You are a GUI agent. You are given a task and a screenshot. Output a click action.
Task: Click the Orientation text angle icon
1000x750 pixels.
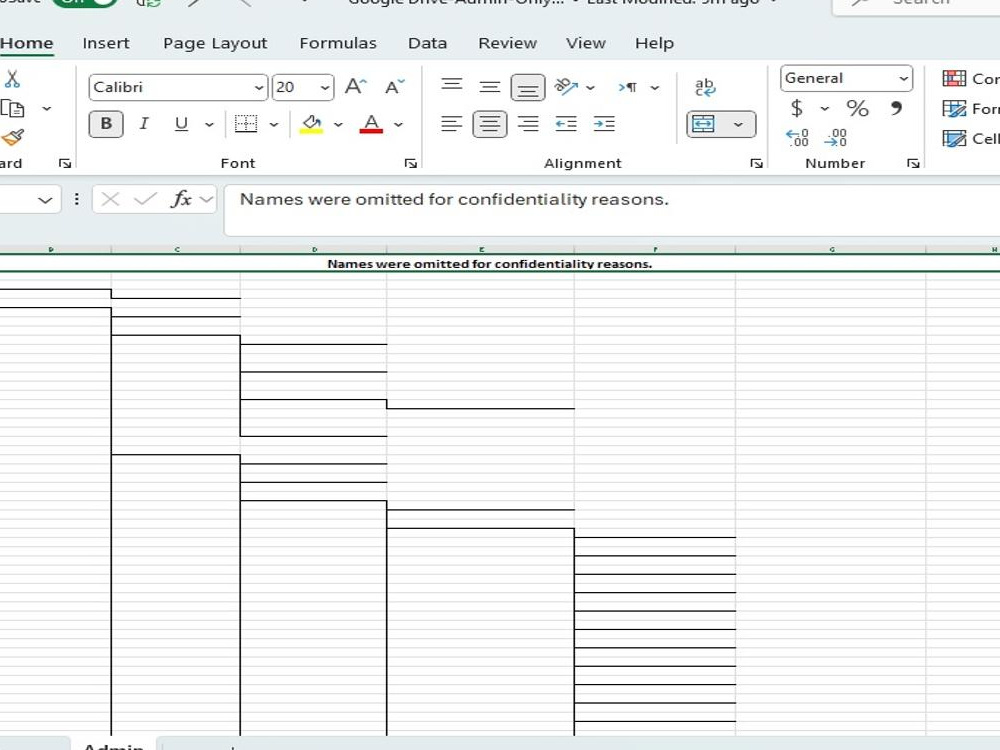566,87
